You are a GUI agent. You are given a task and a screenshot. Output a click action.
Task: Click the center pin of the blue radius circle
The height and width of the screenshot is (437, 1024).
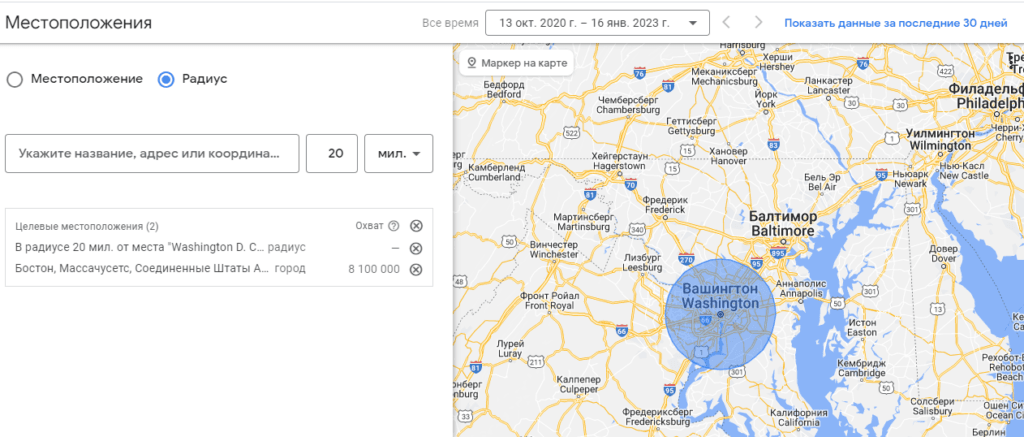tap(720, 314)
